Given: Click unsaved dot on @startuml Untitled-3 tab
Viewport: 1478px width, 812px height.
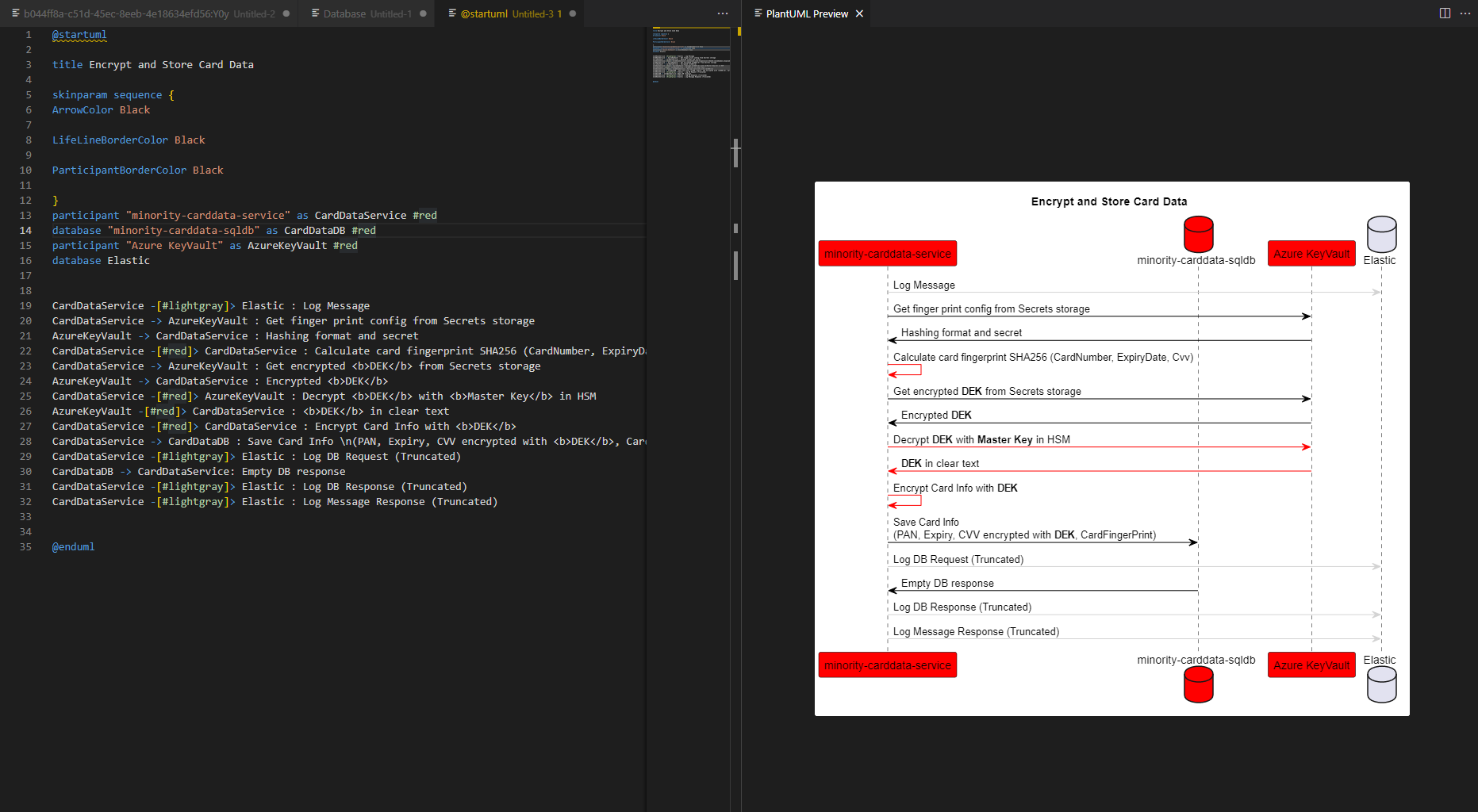Looking at the screenshot, I should pyautogui.click(x=572, y=13).
